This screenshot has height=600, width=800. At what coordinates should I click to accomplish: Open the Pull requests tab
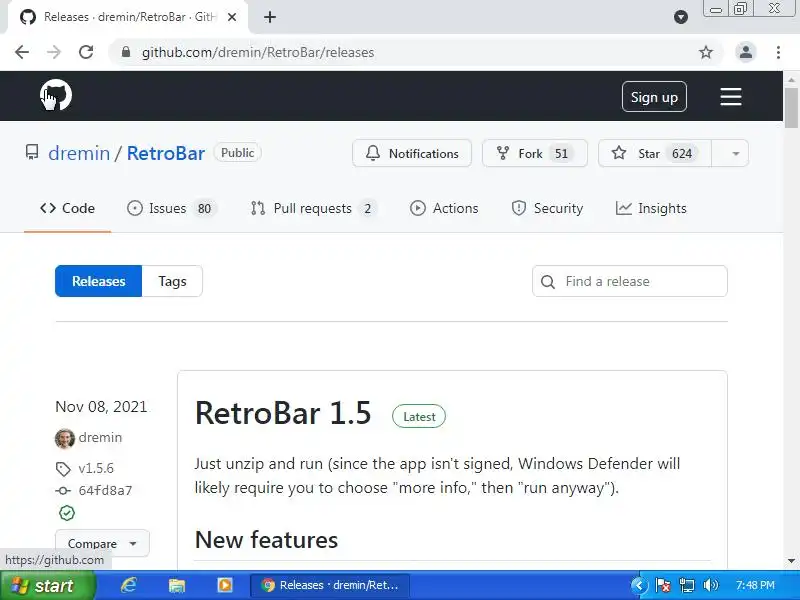(314, 208)
